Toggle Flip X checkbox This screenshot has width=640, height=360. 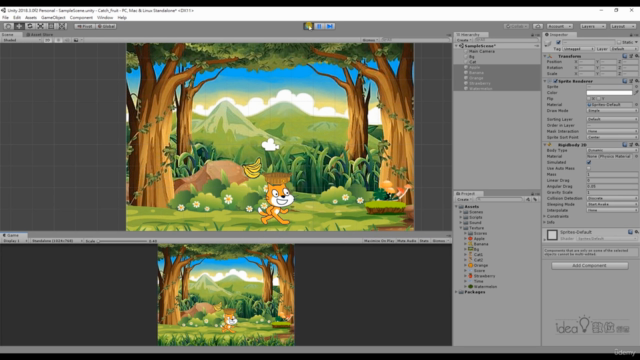(589, 99)
